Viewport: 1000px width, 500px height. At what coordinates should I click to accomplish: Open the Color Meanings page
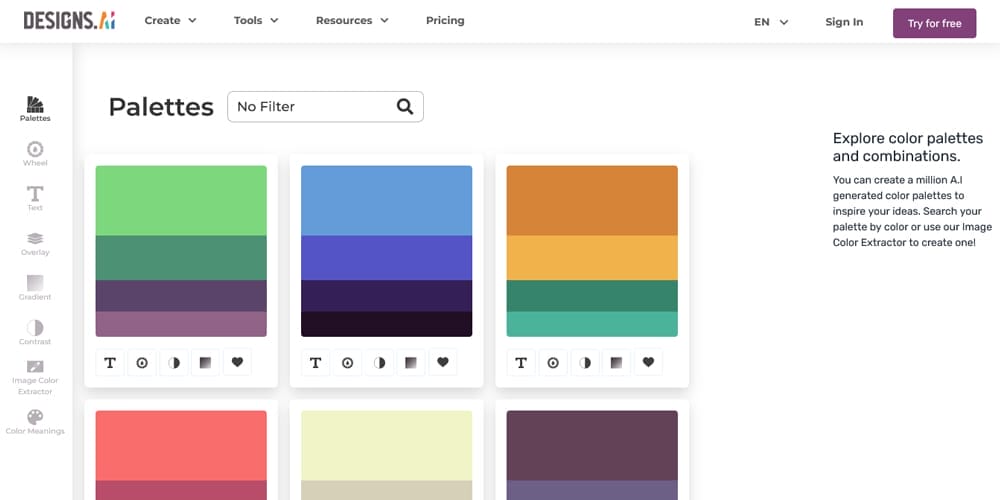(35, 422)
